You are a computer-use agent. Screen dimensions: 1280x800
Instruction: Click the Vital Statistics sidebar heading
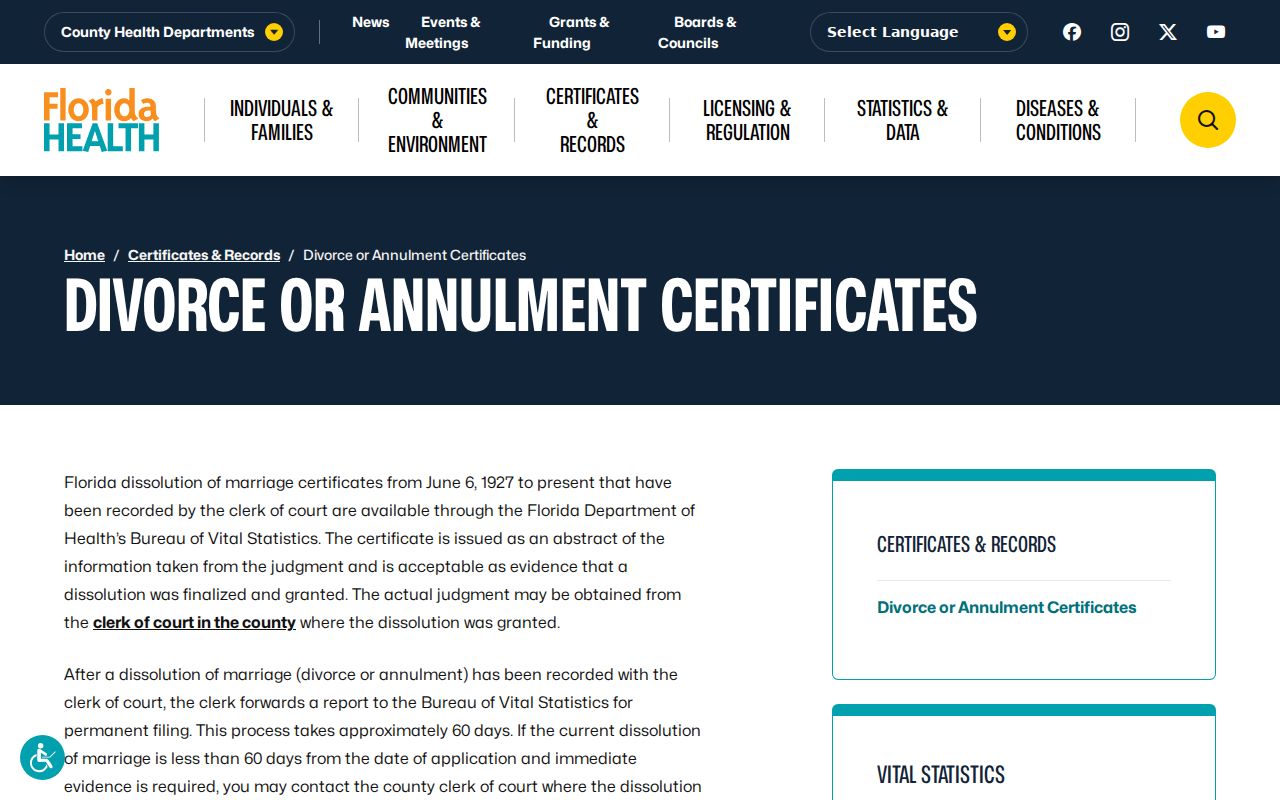[941, 775]
